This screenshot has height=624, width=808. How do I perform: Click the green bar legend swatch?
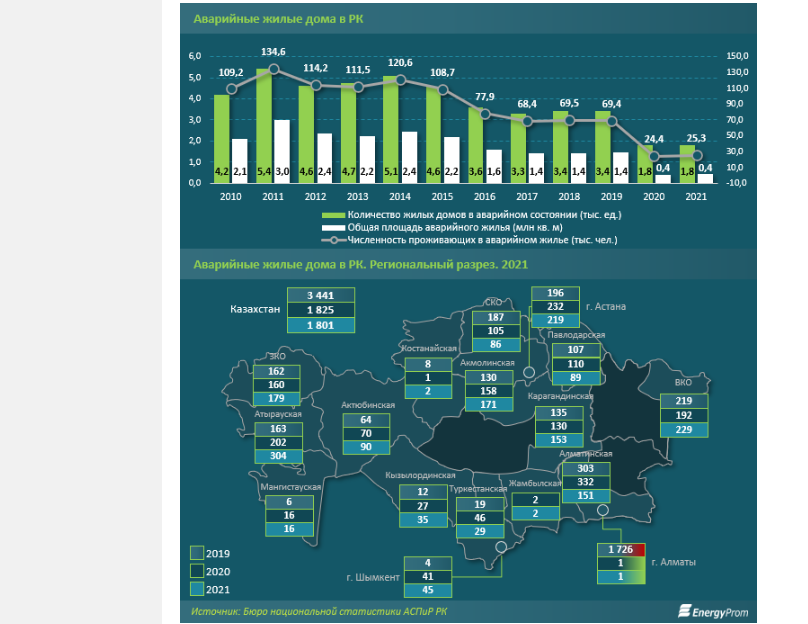[333, 215]
